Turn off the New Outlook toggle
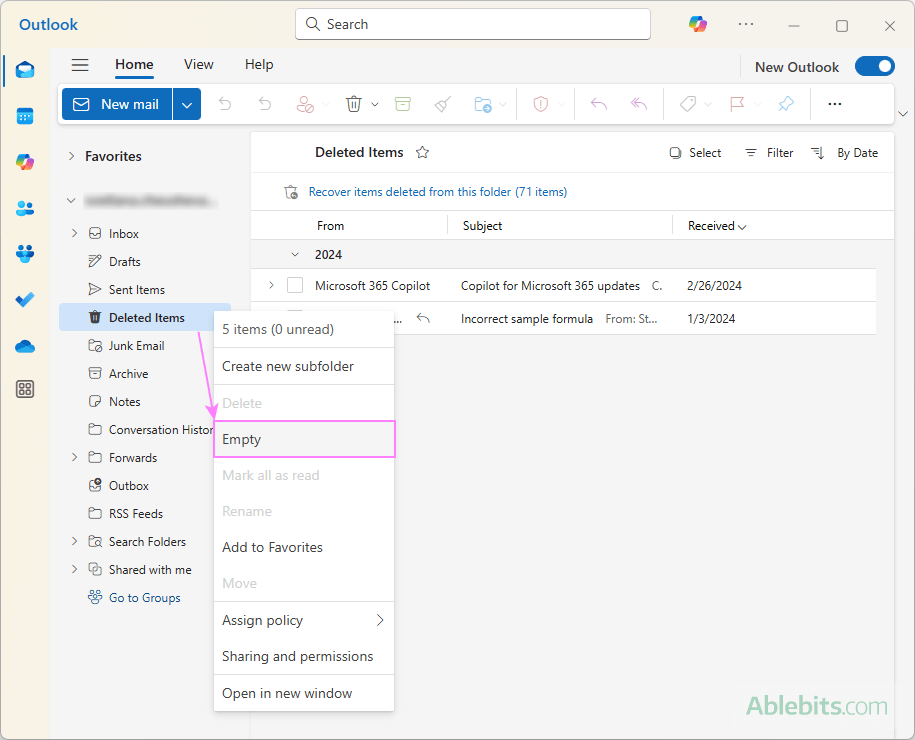 click(x=875, y=67)
